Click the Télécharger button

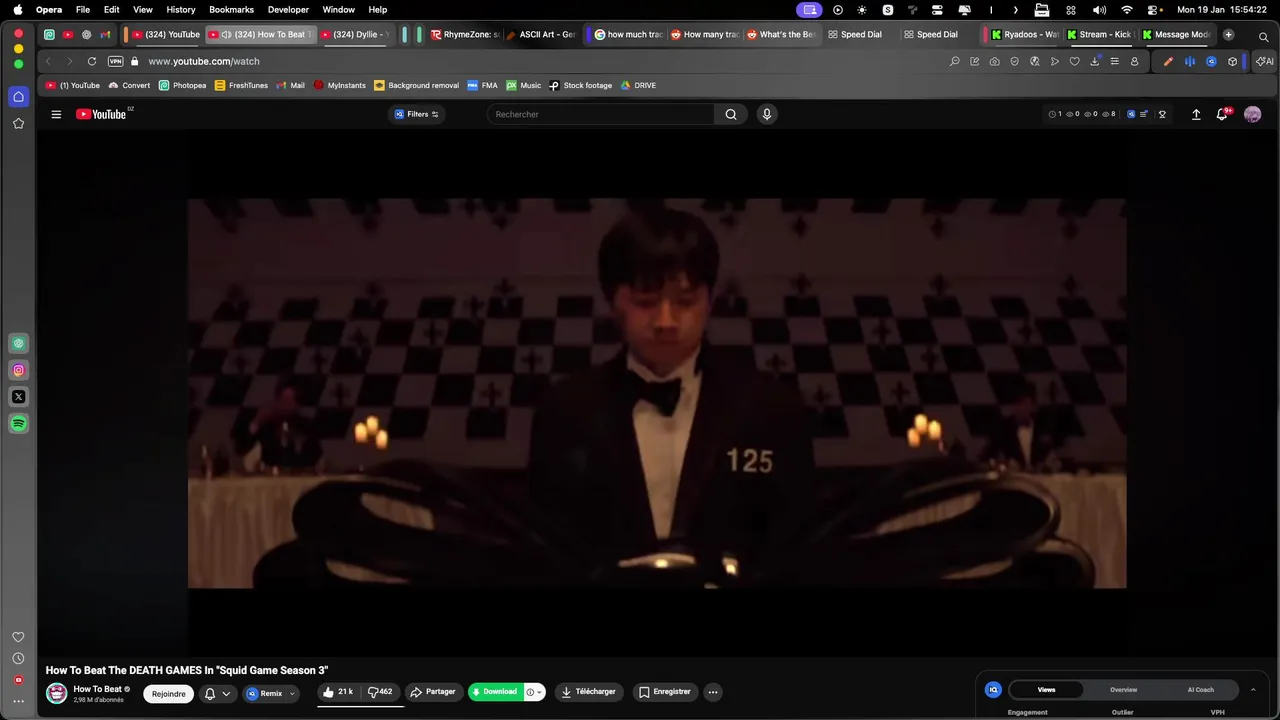coord(588,692)
